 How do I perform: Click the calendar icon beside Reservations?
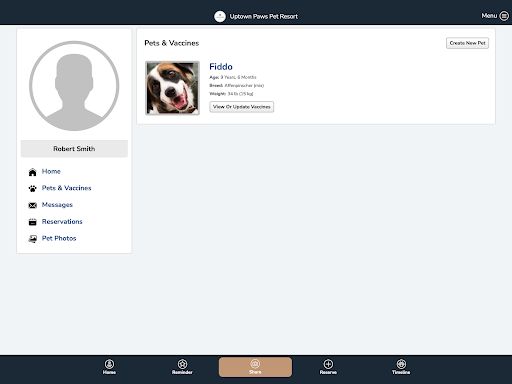coord(32,222)
